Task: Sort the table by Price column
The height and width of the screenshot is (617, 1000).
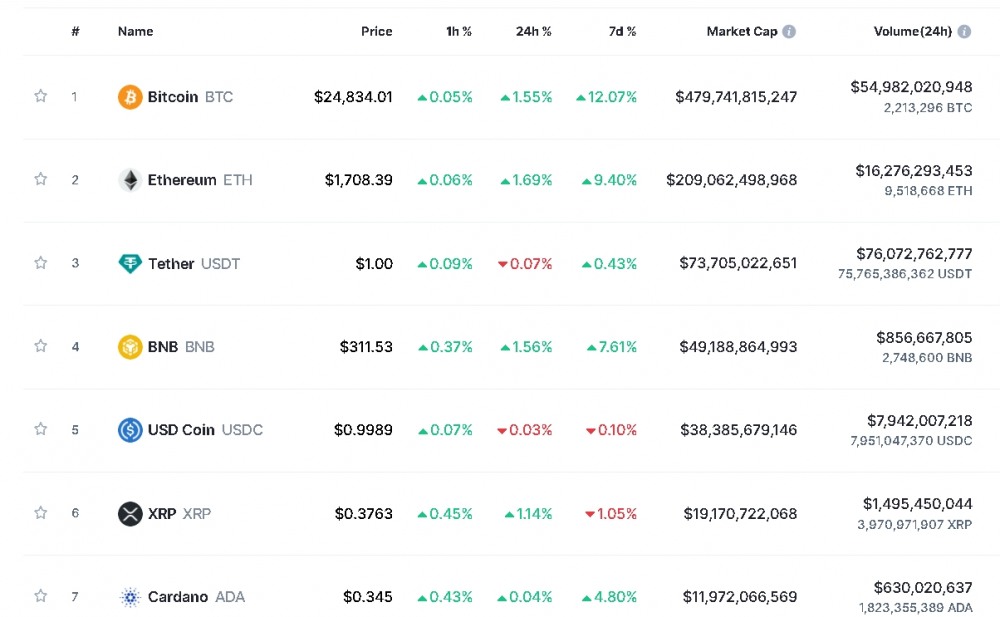Action: coord(376,31)
